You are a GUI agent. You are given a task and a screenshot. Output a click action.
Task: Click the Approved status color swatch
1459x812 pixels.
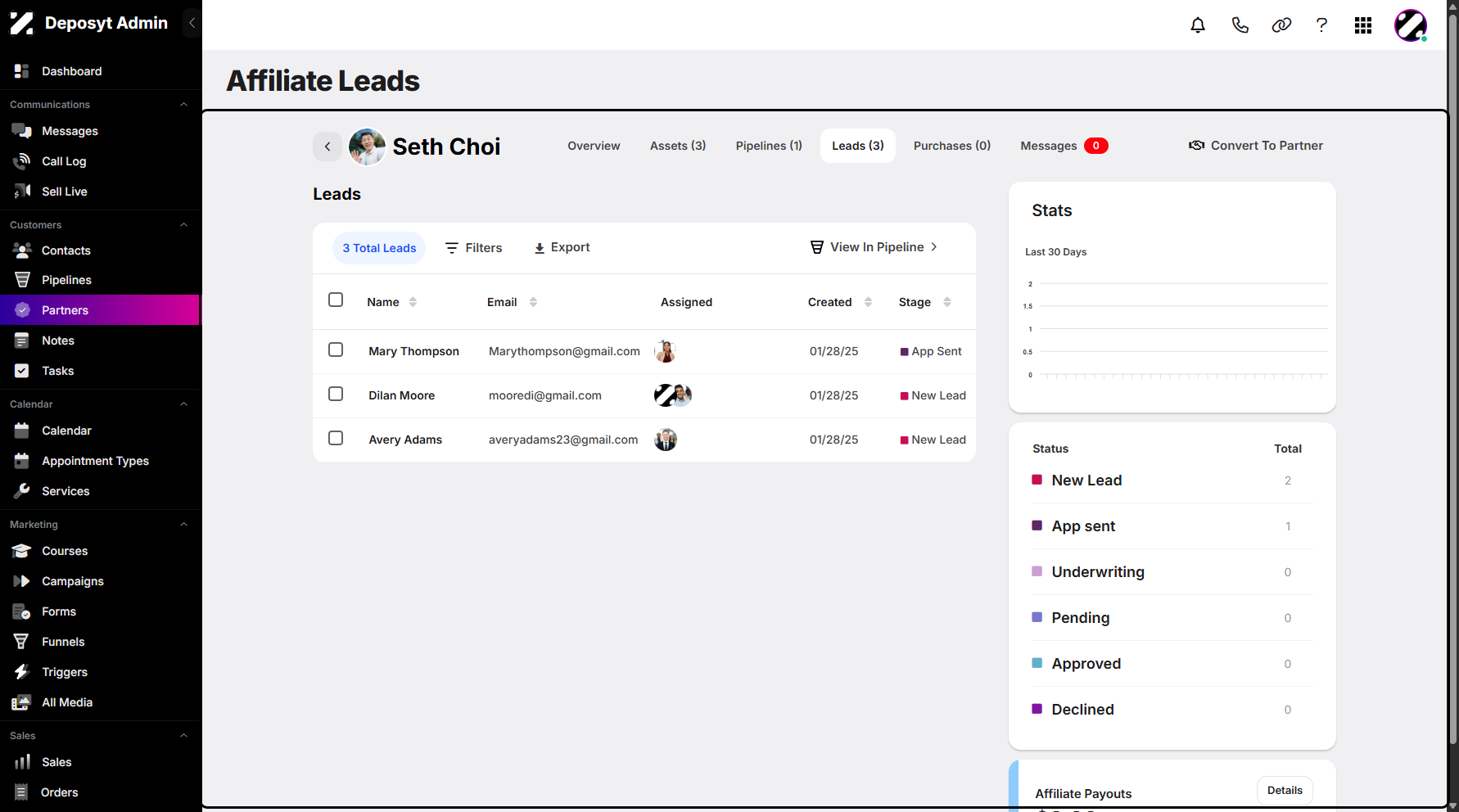click(1037, 663)
